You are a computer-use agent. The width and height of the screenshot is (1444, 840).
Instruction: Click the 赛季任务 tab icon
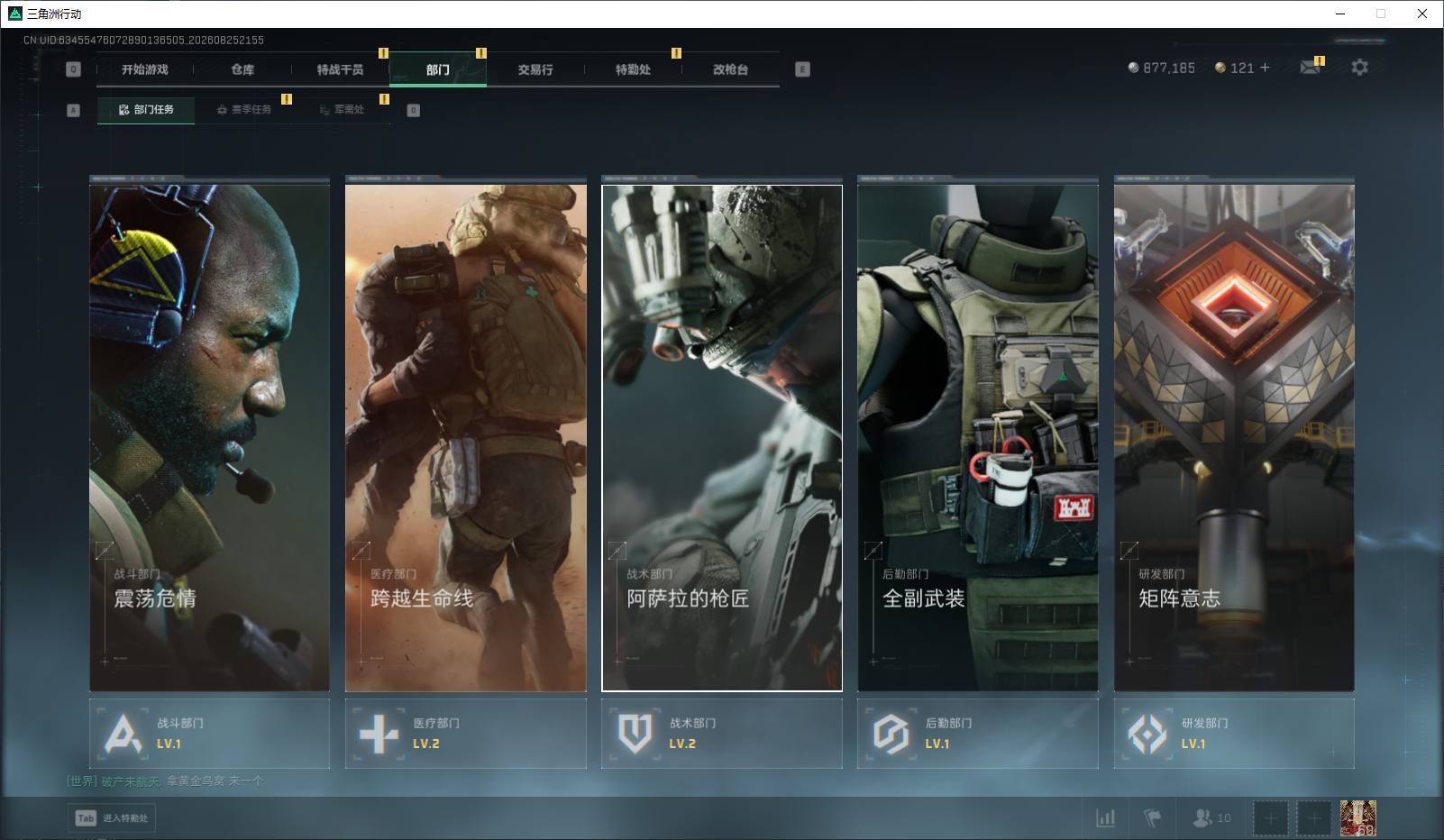(223, 110)
